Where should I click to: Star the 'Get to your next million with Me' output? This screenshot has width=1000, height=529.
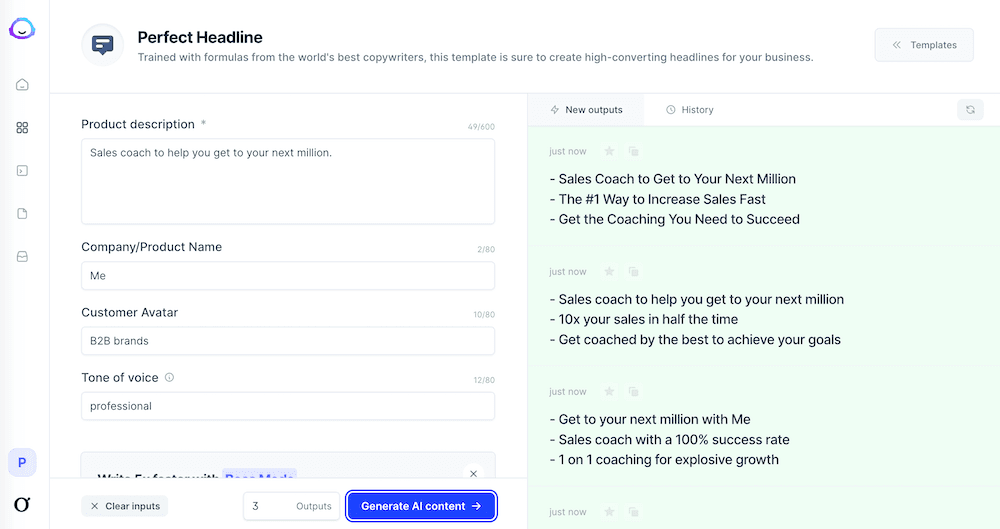(x=609, y=392)
